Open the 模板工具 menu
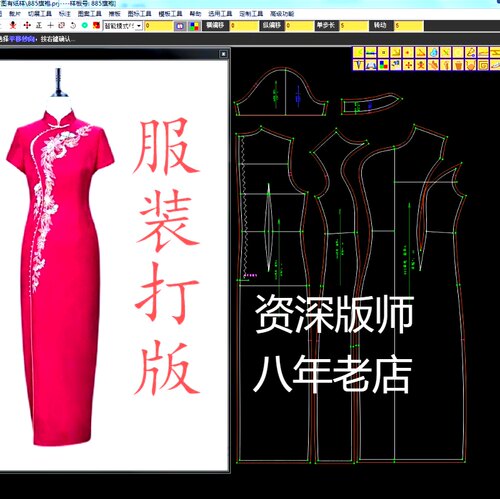Image resolution: width=500 pixels, height=499 pixels. pyautogui.click(x=170, y=14)
